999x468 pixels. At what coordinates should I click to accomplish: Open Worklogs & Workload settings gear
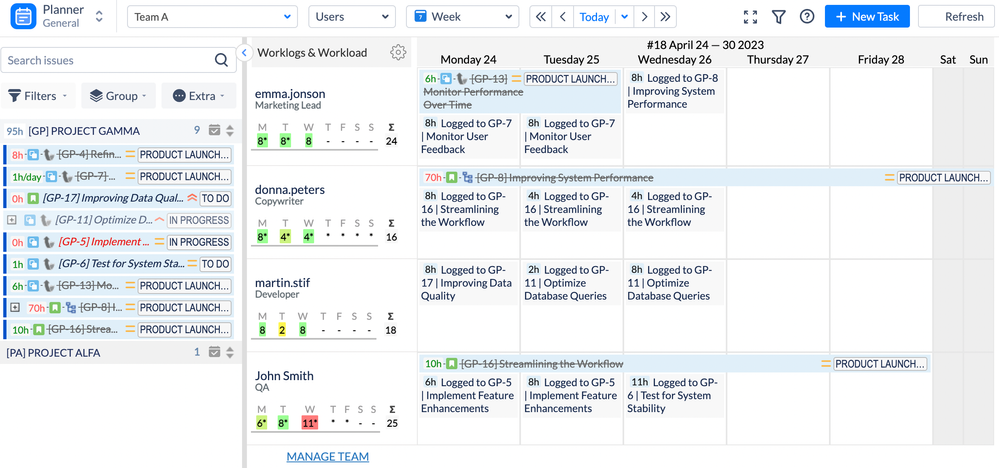398,53
